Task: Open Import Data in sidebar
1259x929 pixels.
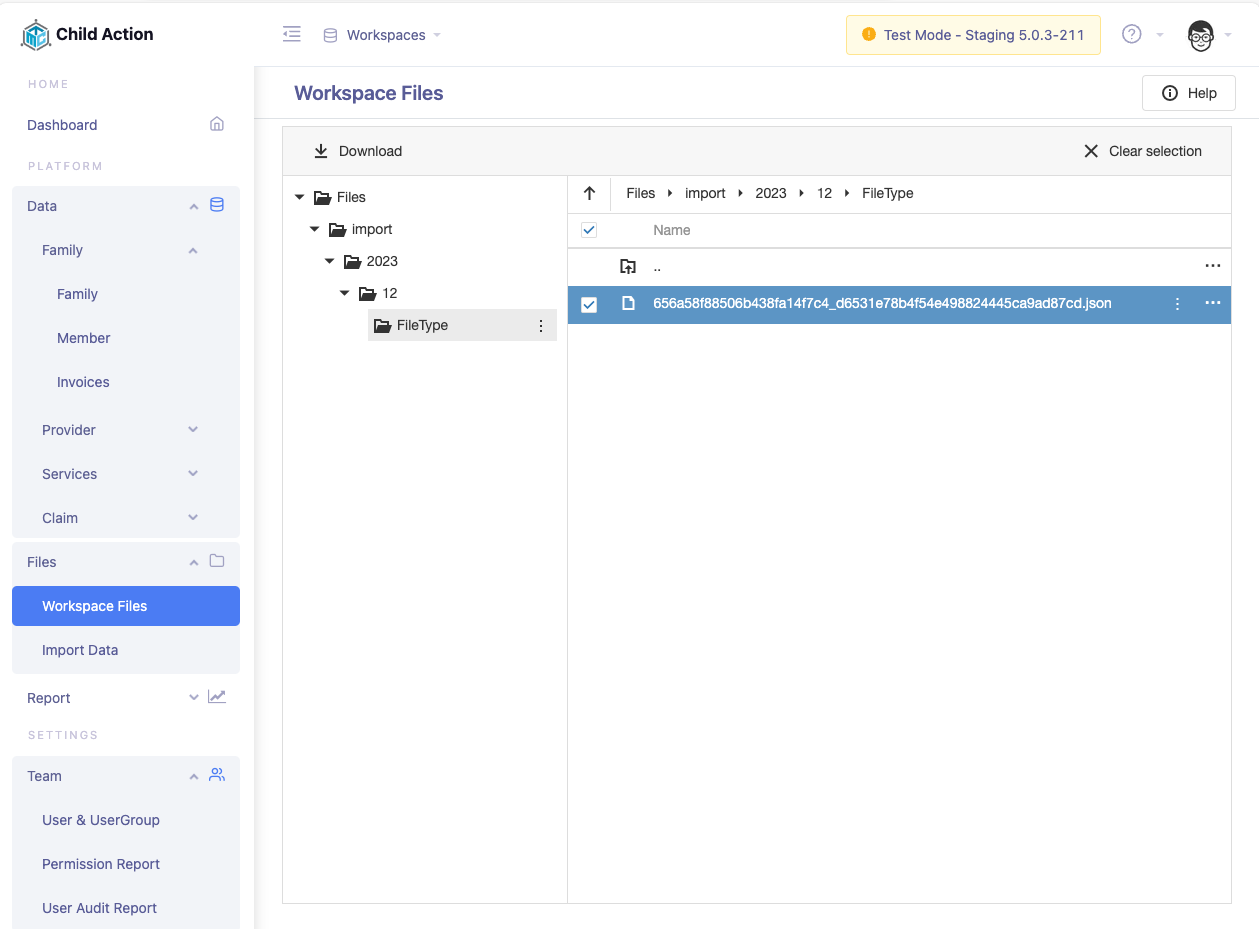Action: (80, 650)
